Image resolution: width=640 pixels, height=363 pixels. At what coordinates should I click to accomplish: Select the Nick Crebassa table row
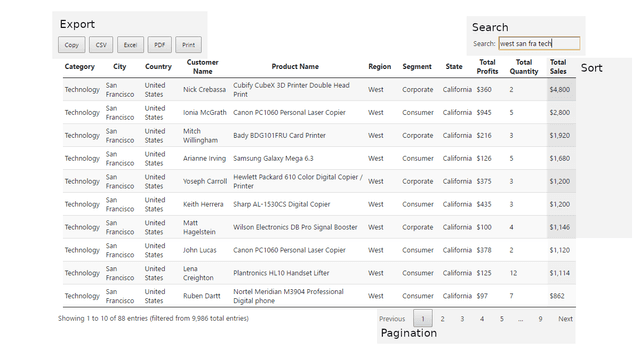pyautogui.click(x=319, y=89)
